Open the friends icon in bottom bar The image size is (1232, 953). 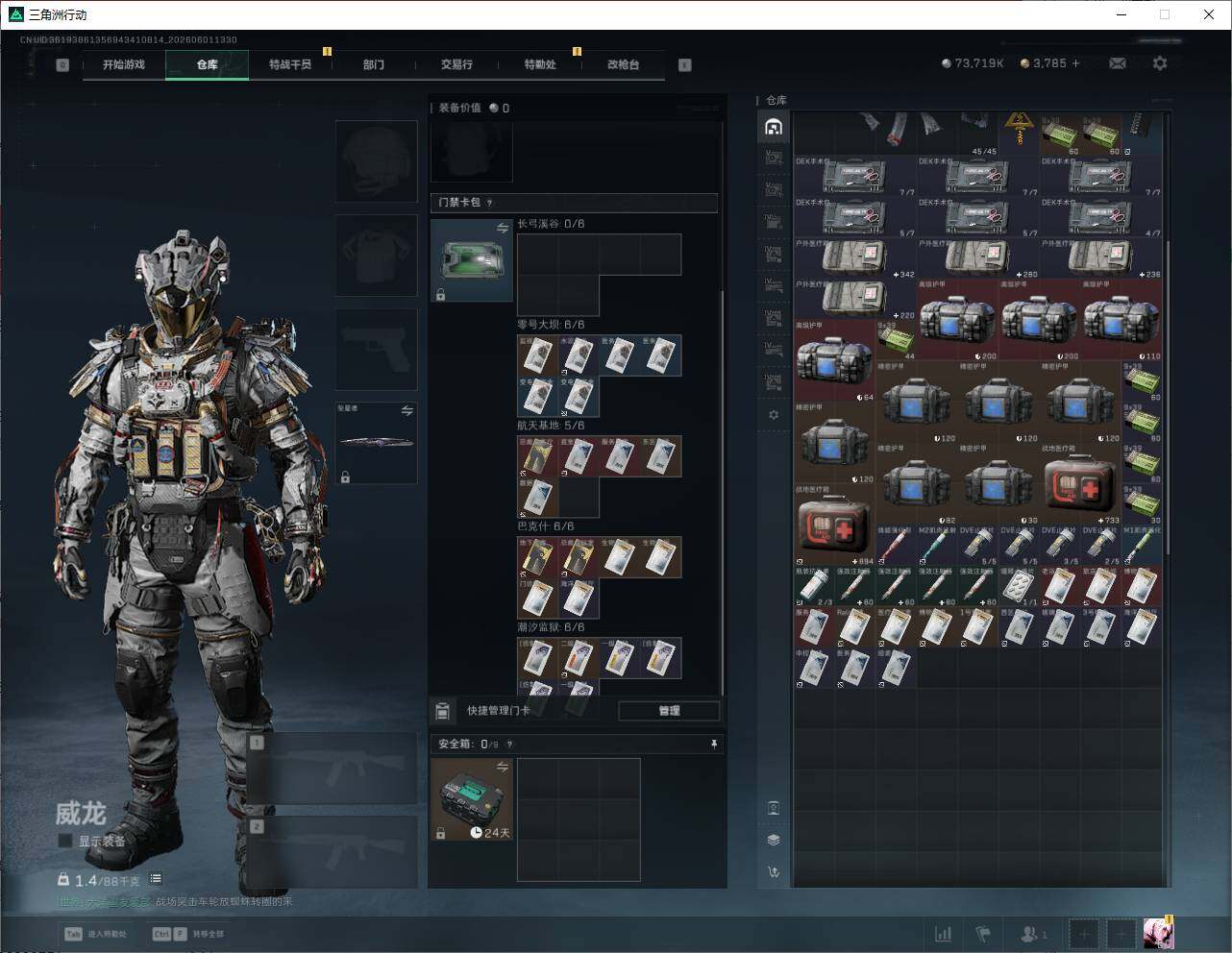tap(1033, 934)
